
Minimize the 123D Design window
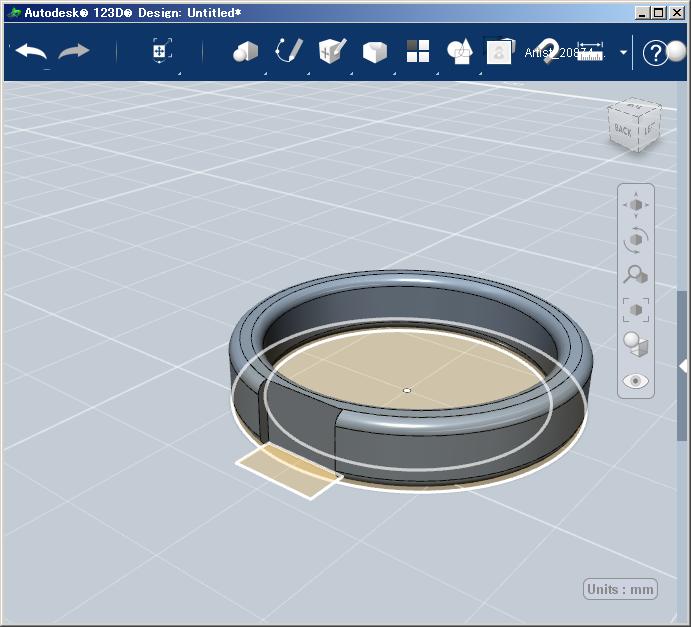[x=642, y=13]
